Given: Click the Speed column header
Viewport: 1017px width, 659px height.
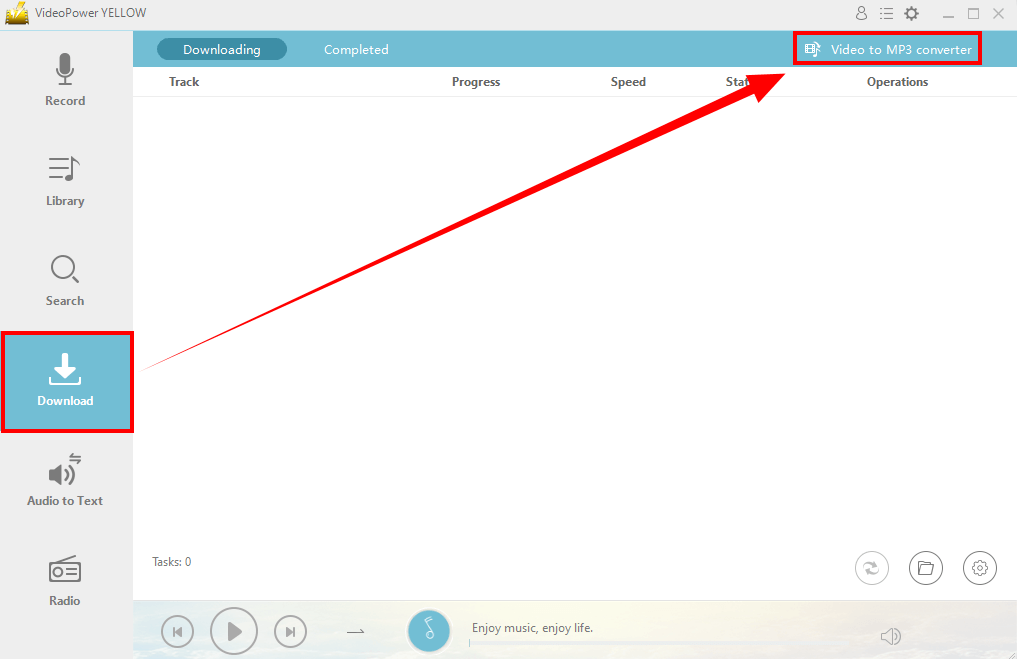Looking at the screenshot, I should tap(628, 82).
